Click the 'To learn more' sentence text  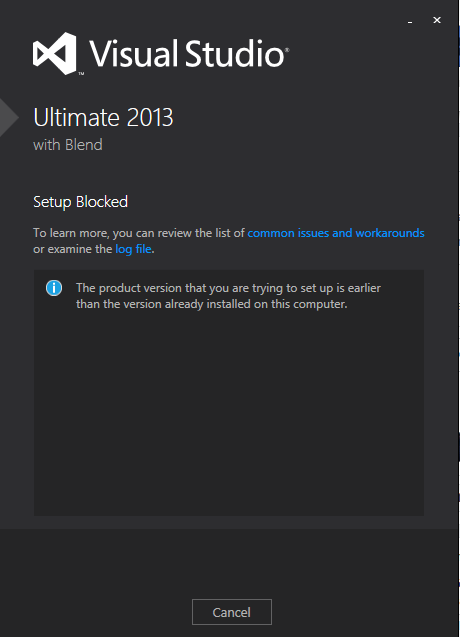click(x=139, y=233)
